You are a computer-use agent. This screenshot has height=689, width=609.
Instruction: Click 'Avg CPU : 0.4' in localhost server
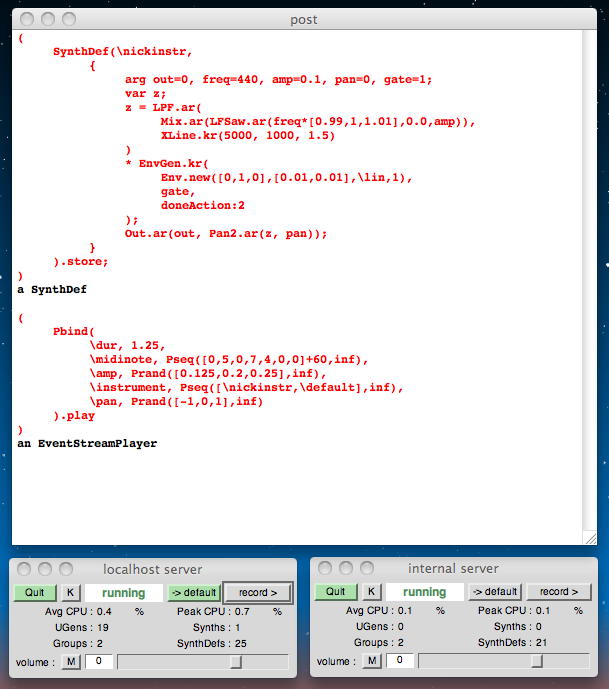pos(78,612)
